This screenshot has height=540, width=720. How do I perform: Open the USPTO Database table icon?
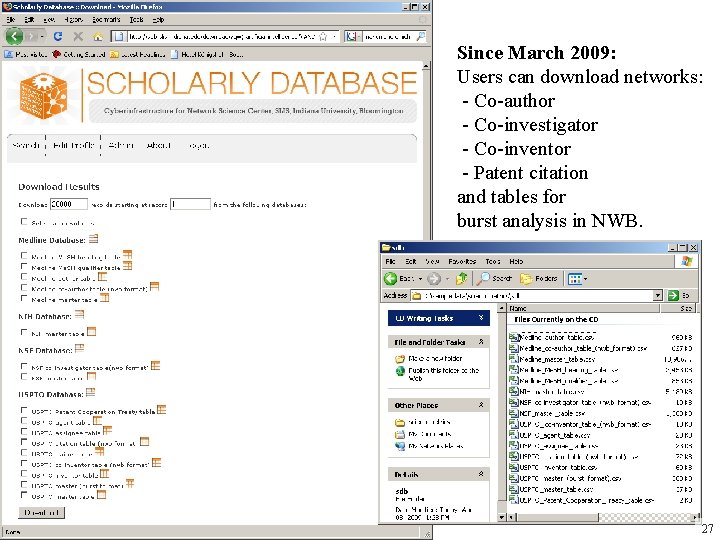[90, 393]
